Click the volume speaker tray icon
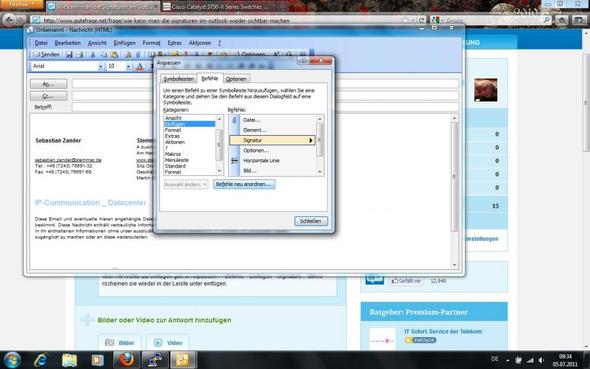This screenshot has height=369, width=590. click(x=541, y=360)
